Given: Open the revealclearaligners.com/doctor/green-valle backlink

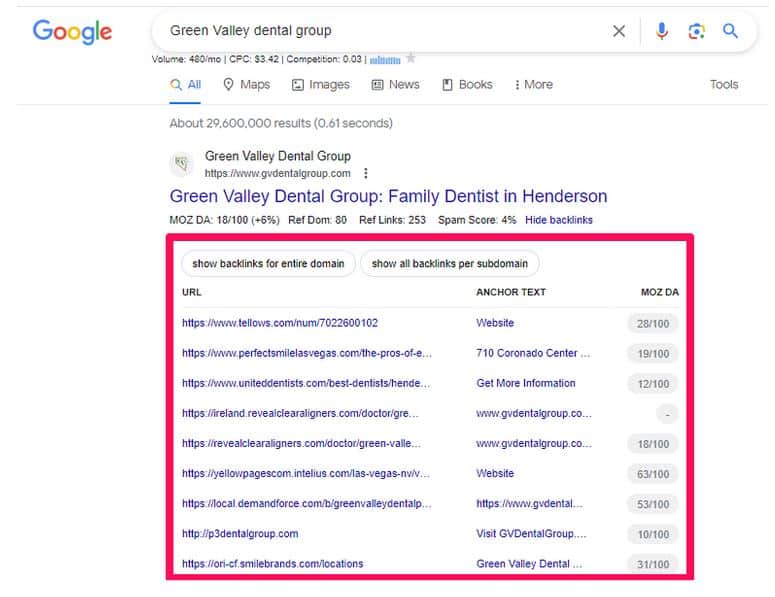Looking at the screenshot, I should 301,443.
